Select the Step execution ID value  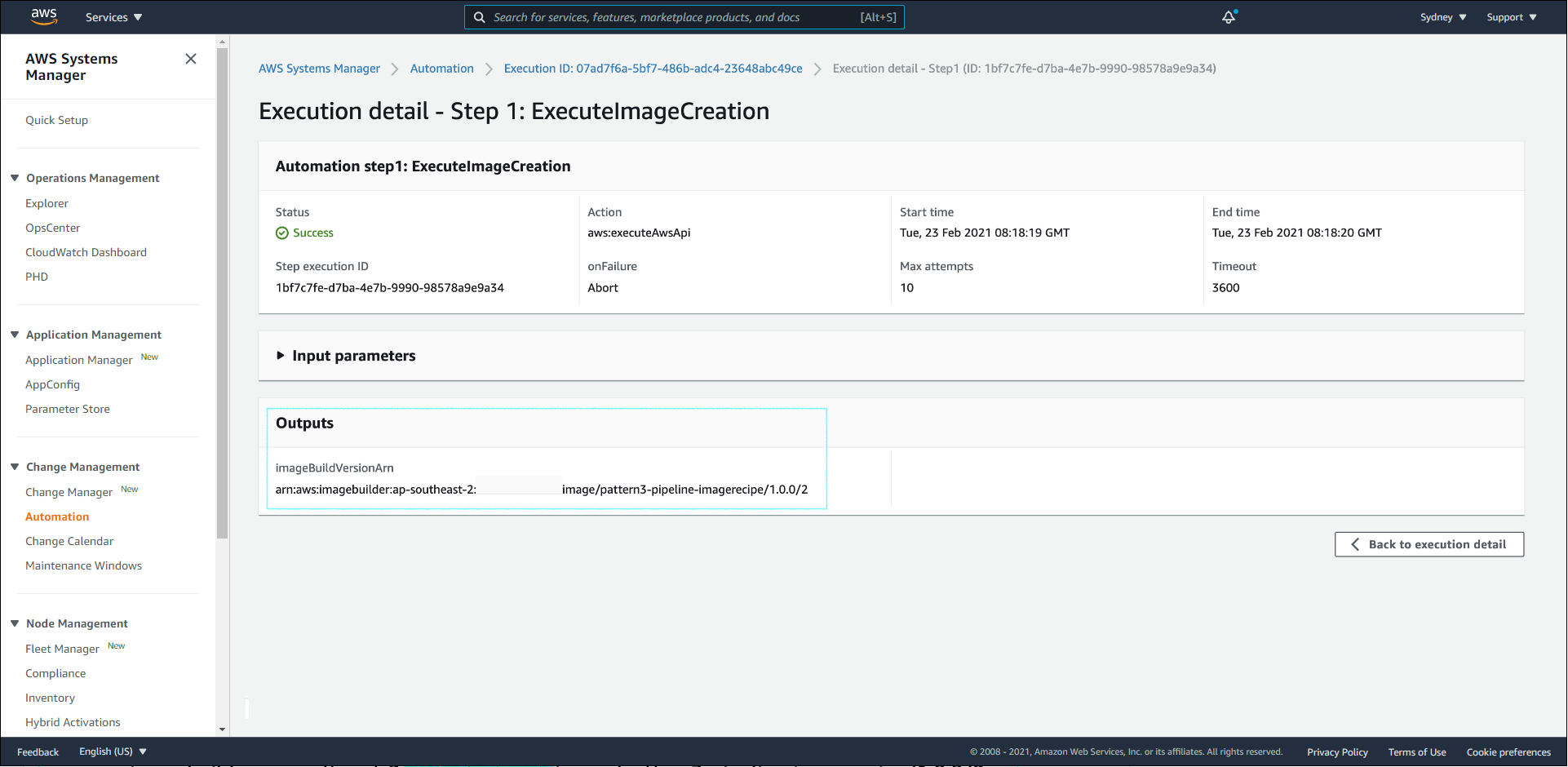click(389, 288)
